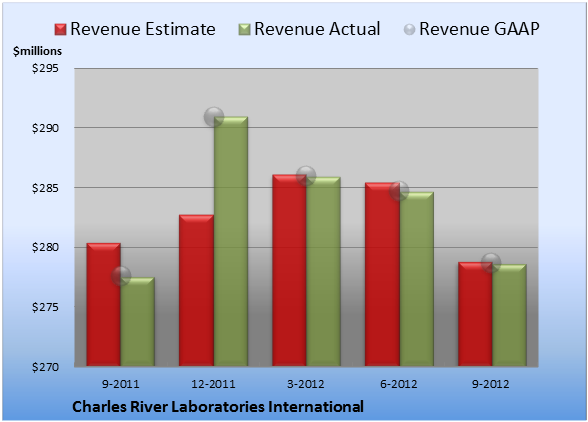
Task: Click the green Revenue Actual legend swatch
Action: [244, 30]
